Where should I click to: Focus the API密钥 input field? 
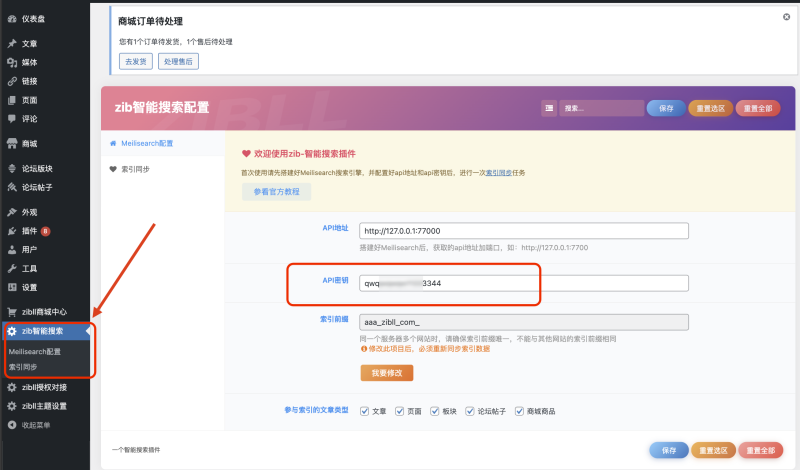pos(524,283)
